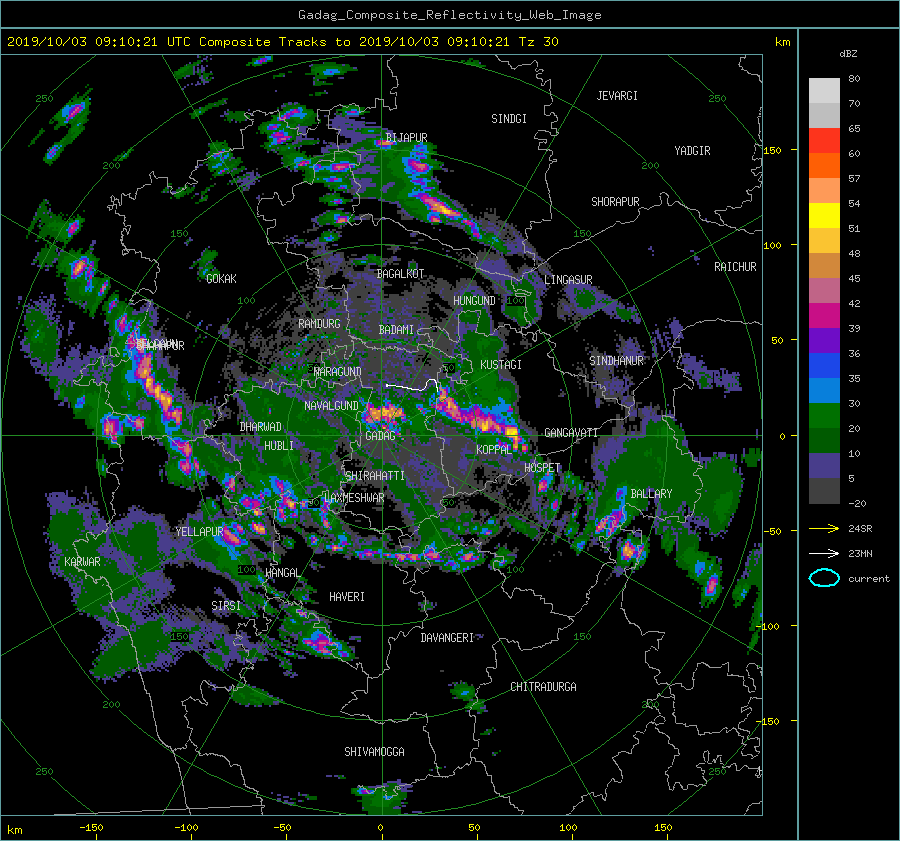Screen dimensions: 900x841
Task: Click the BAGALKOT city label
Action: [400, 274]
